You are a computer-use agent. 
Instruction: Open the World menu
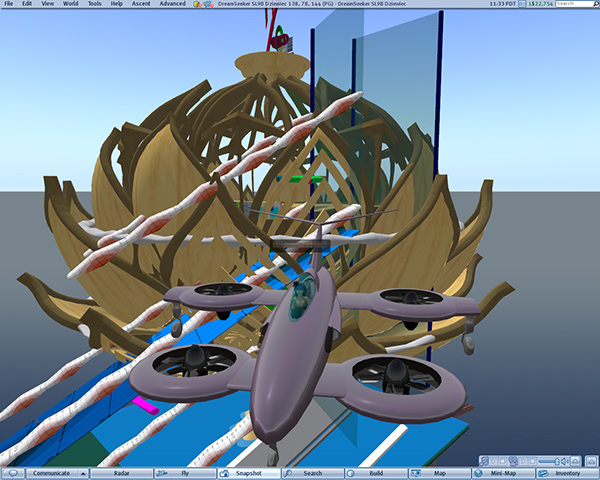pyautogui.click(x=70, y=4)
